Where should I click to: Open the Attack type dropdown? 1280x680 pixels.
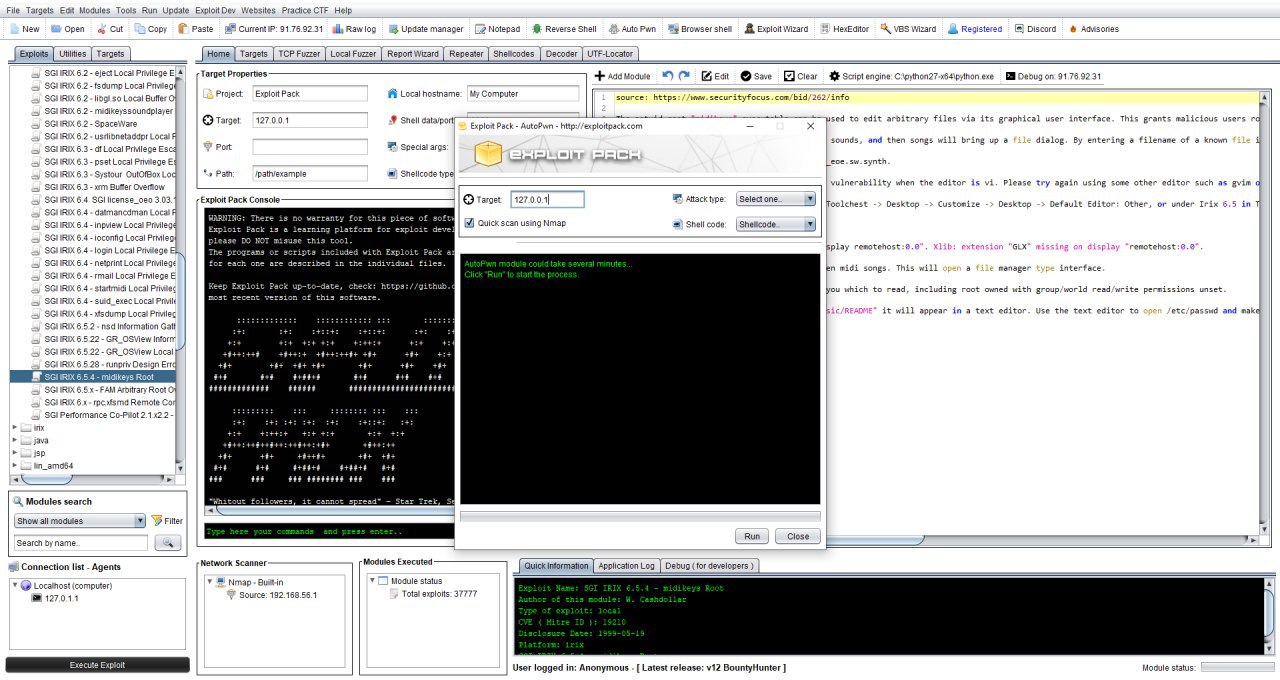(x=776, y=199)
